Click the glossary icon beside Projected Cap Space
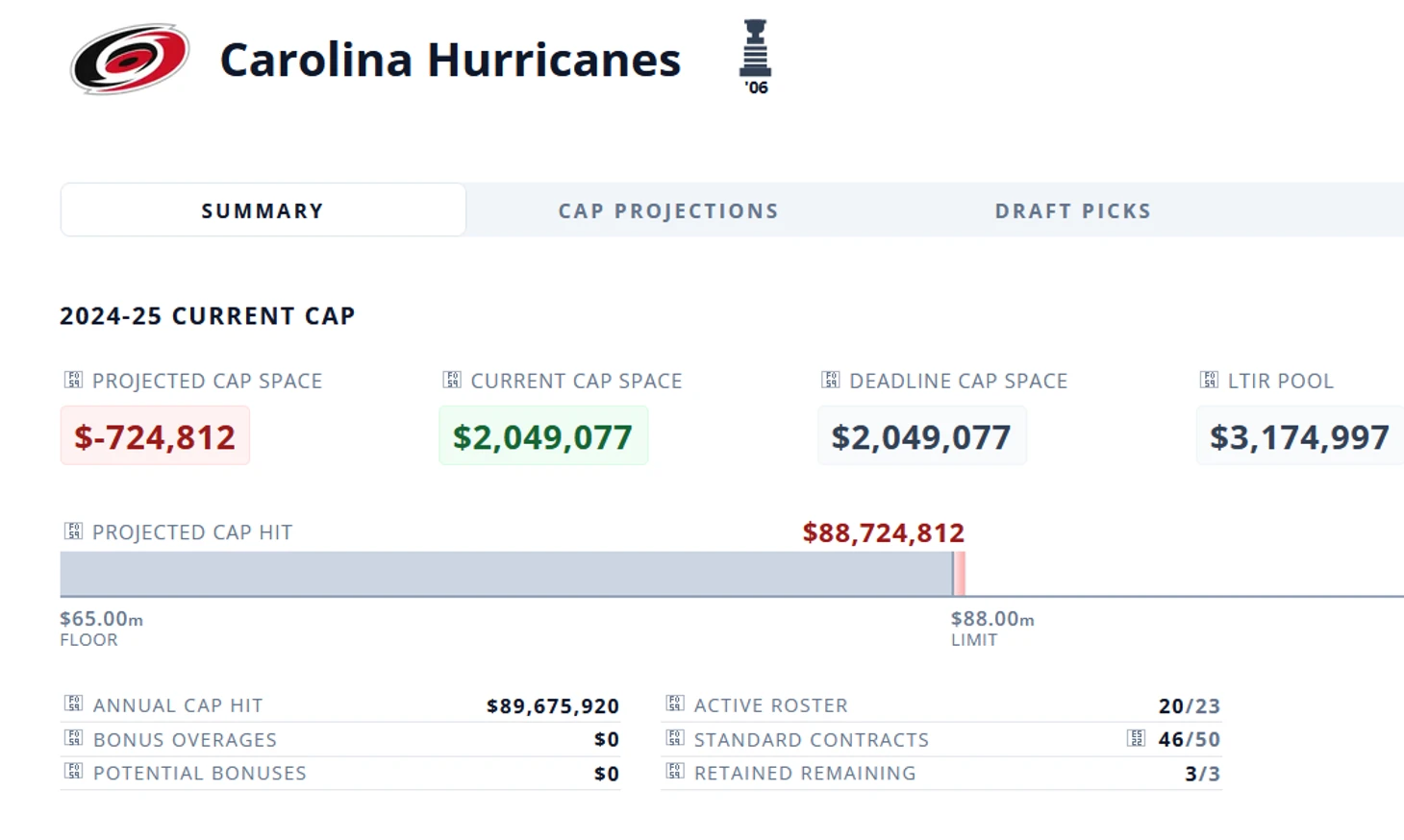 [73, 381]
